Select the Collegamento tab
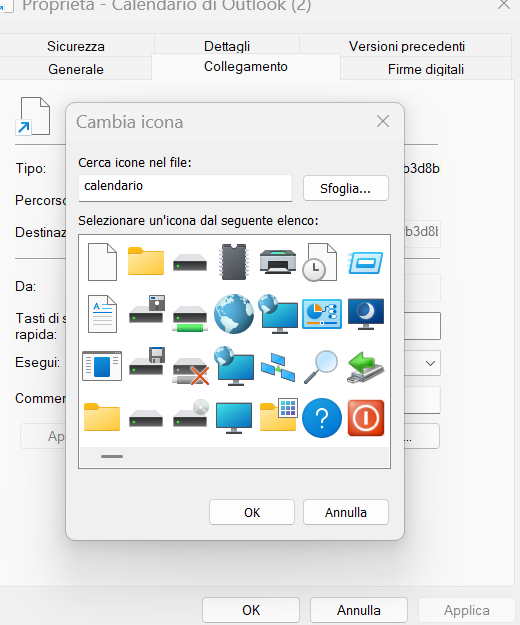Image resolution: width=520 pixels, height=625 pixels. pyautogui.click(x=245, y=67)
